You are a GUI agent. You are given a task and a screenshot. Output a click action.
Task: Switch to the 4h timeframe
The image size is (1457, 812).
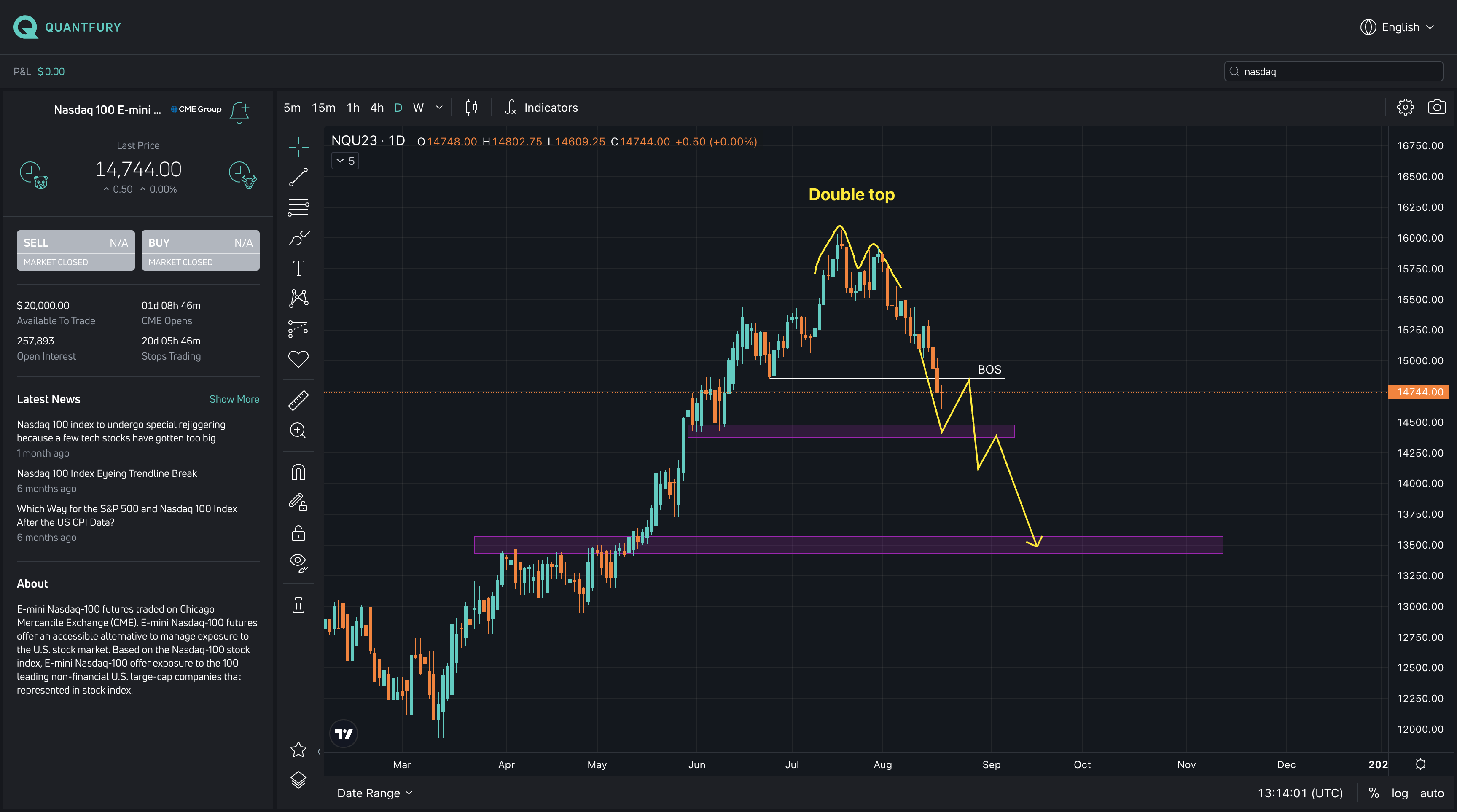click(377, 108)
